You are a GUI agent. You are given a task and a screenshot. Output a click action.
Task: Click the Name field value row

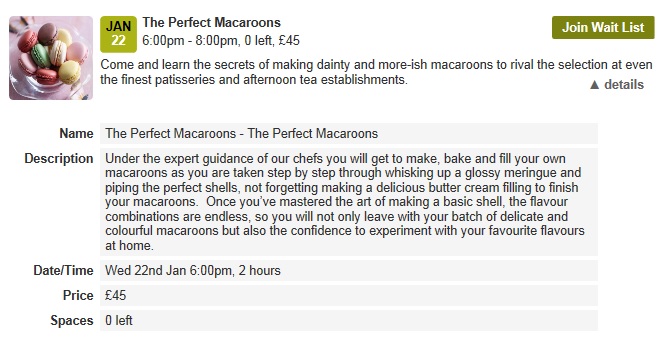(x=349, y=134)
